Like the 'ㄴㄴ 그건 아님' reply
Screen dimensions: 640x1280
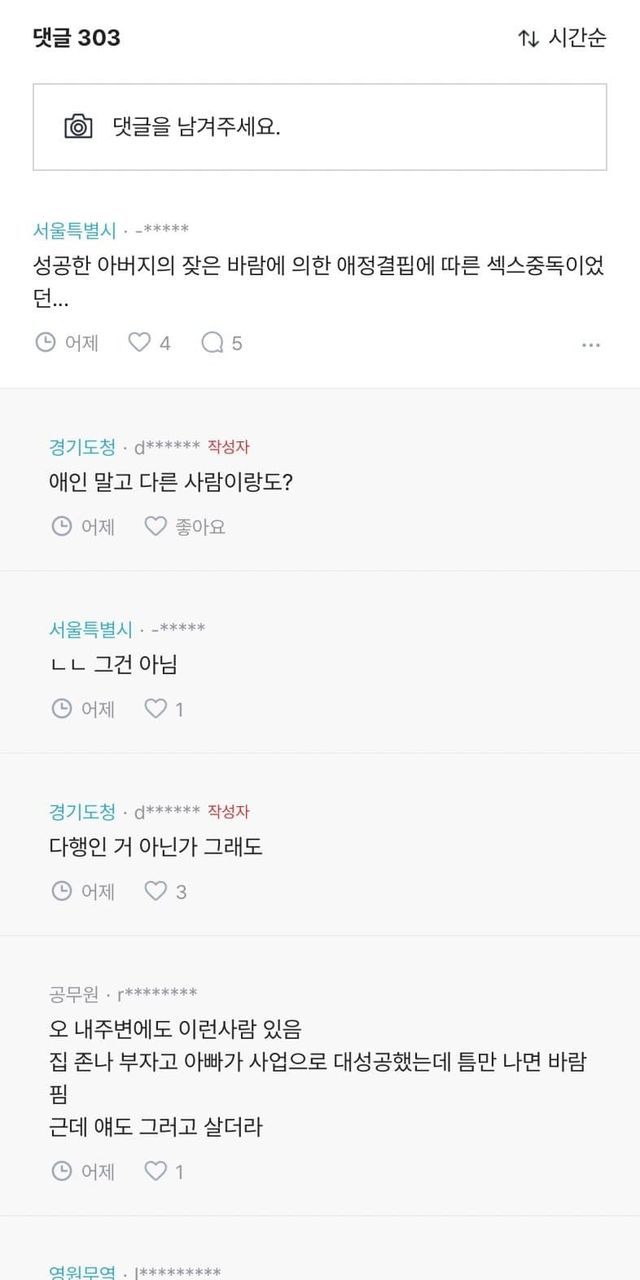tap(156, 709)
